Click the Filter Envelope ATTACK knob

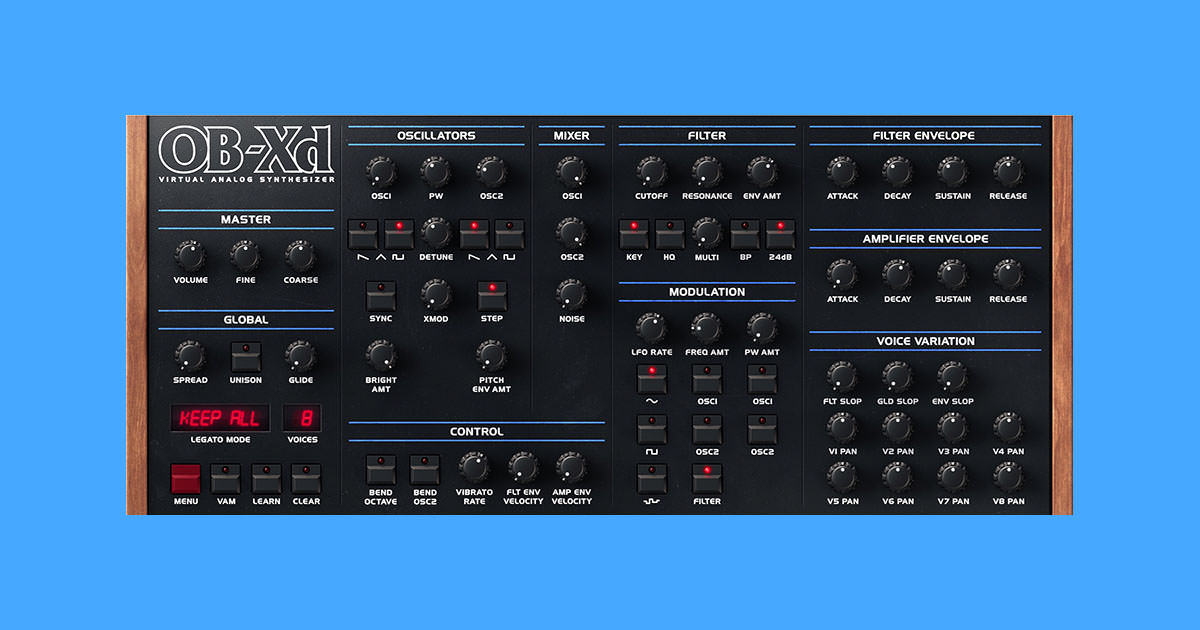842,171
